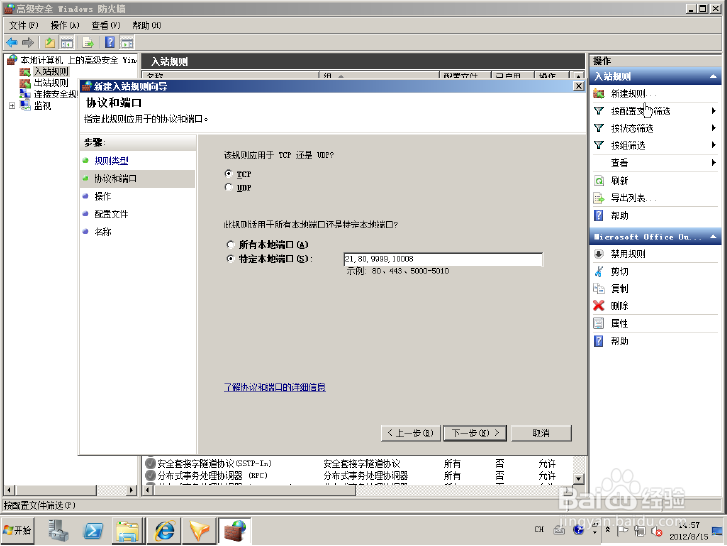727x546 pixels.
Task: Toggle the action pane toolbar icon
Action: [x=127, y=43]
